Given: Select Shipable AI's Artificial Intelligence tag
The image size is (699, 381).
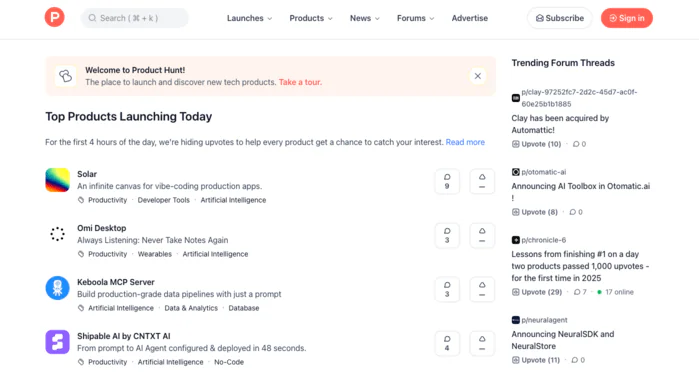Looking at the screenshot, I should [170, 362].
